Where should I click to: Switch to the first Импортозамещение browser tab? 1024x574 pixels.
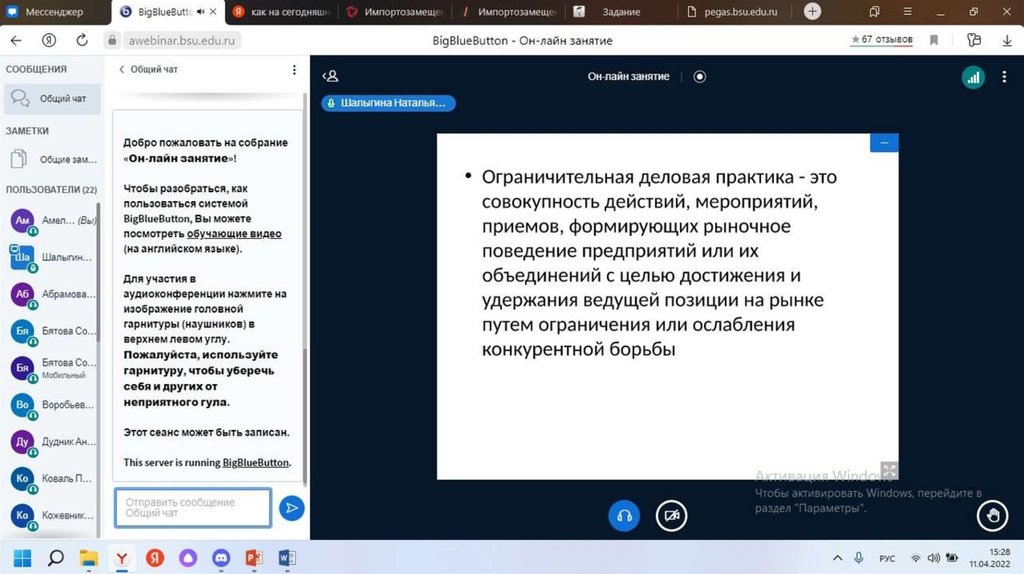tap(395, 12)
